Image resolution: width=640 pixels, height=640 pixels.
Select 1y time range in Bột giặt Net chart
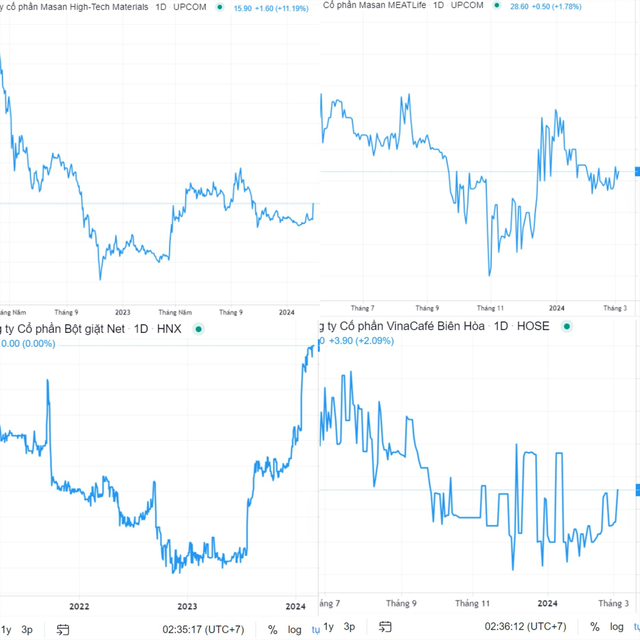[6, 629]
